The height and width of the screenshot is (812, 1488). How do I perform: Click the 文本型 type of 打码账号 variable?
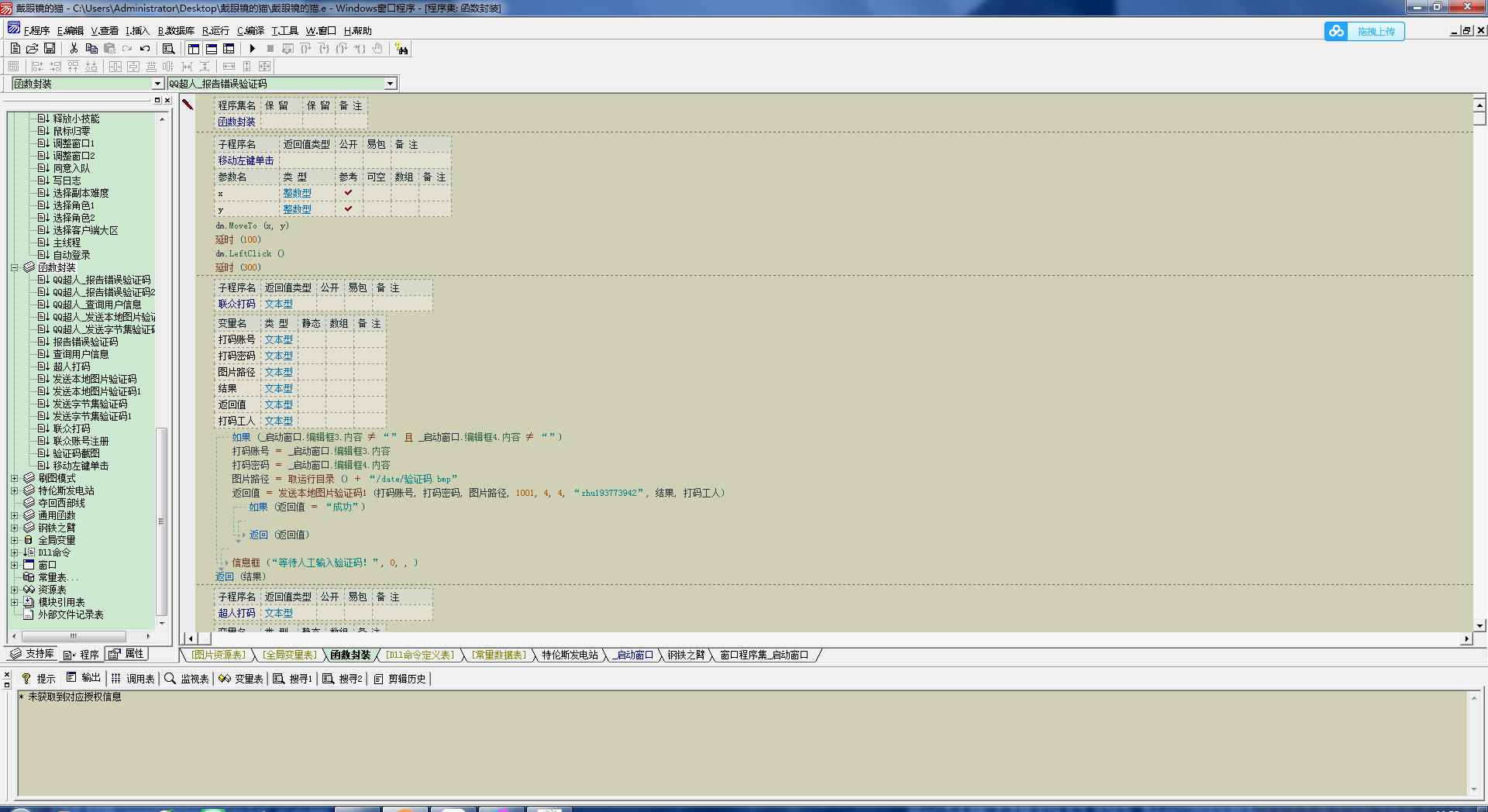pyautogui.click(x=279, y=339)
